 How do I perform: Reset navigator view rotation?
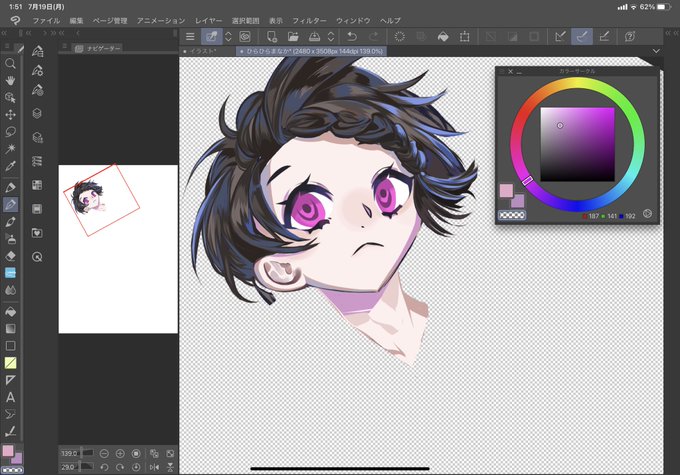pyautogui.click(x=136, y=467)
